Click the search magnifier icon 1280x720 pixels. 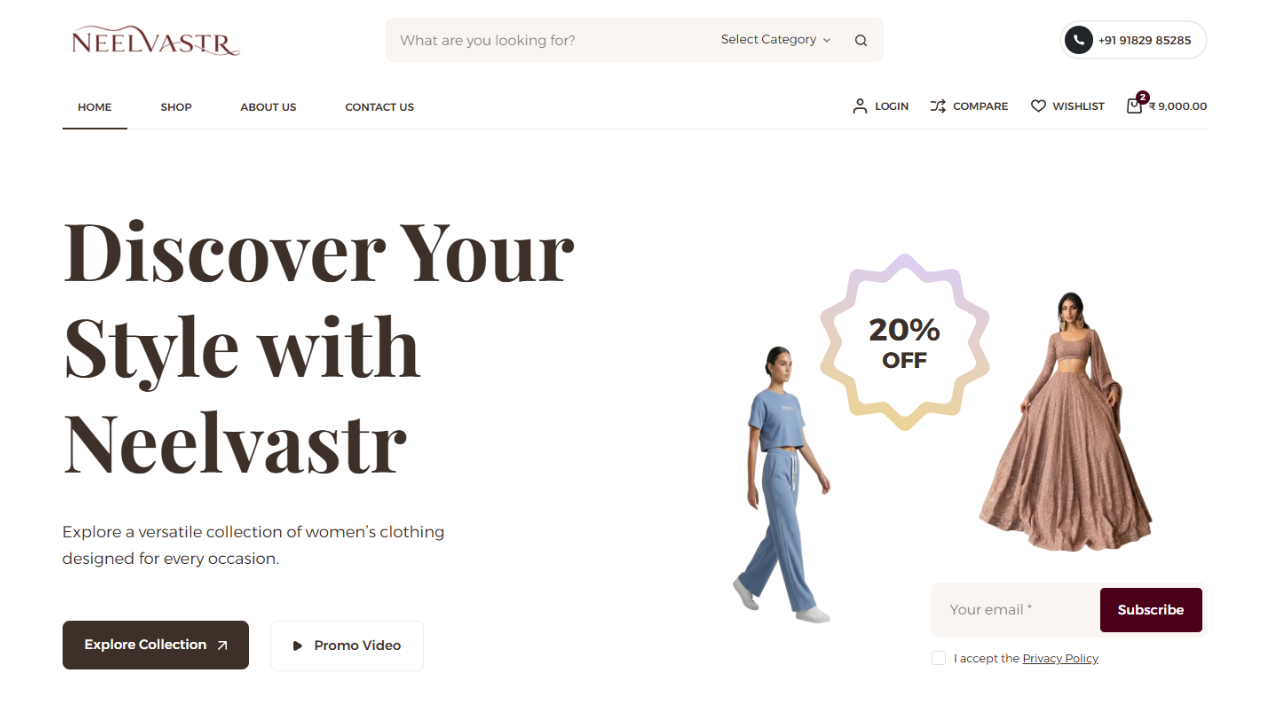coord(861,41)
